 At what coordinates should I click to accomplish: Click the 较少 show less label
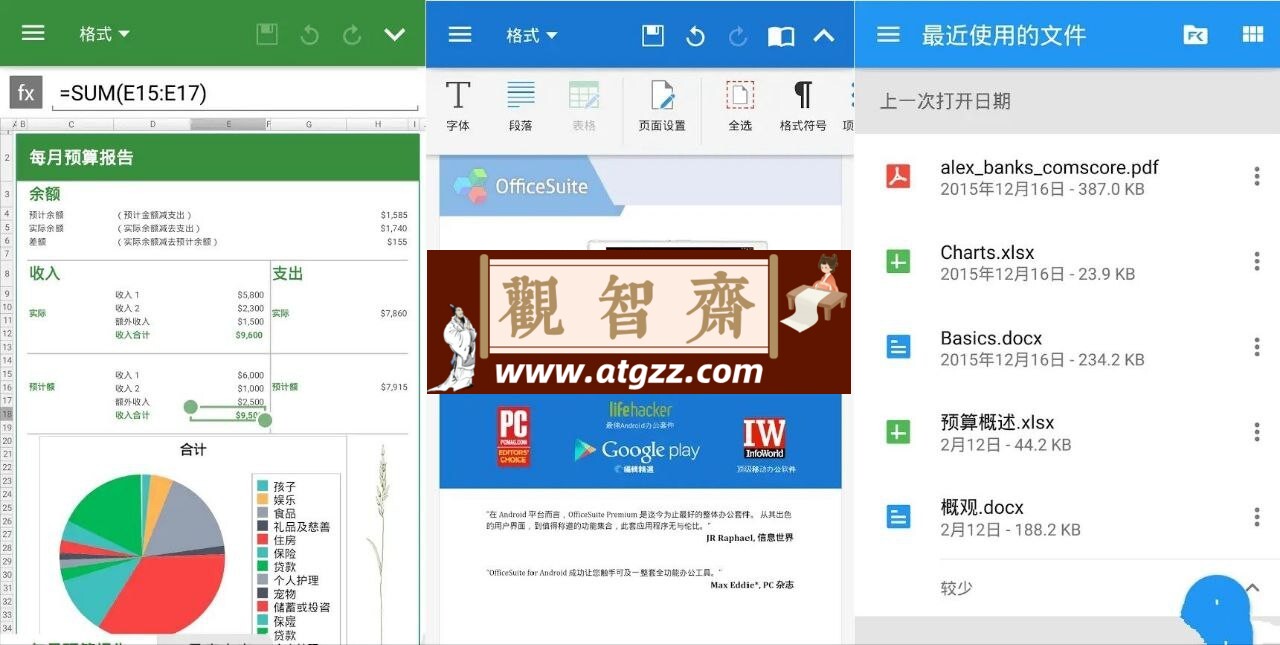pyautogui.click(x=956, y=588)
